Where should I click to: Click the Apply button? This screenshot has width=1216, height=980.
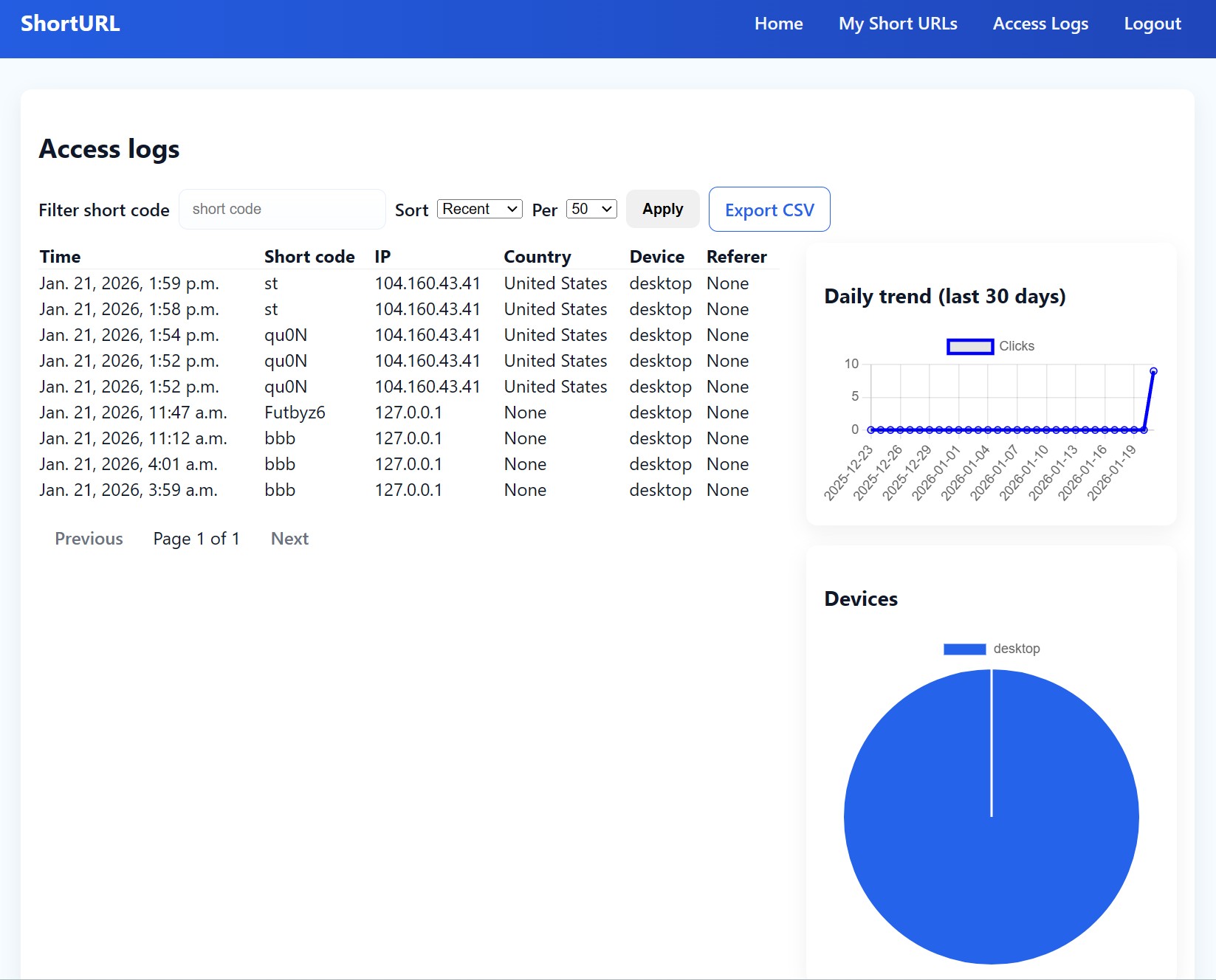click(662, 209)
